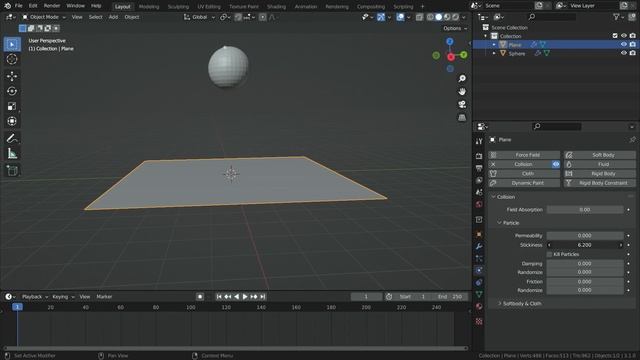Toggle the camera view icon

click(x=462, y=104)
